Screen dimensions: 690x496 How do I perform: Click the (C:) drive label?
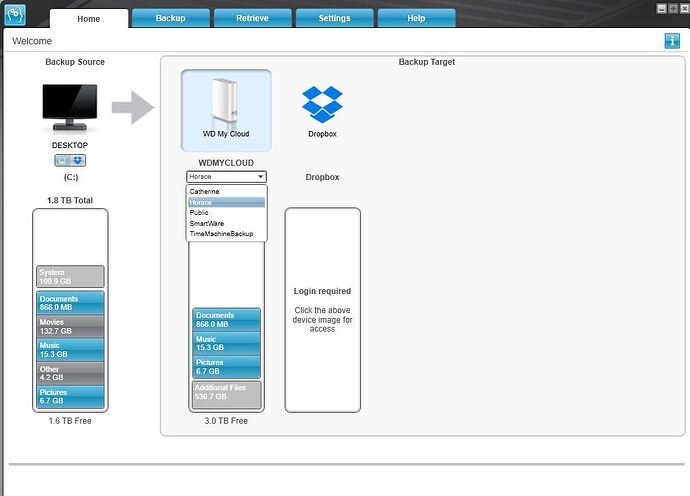71,177
